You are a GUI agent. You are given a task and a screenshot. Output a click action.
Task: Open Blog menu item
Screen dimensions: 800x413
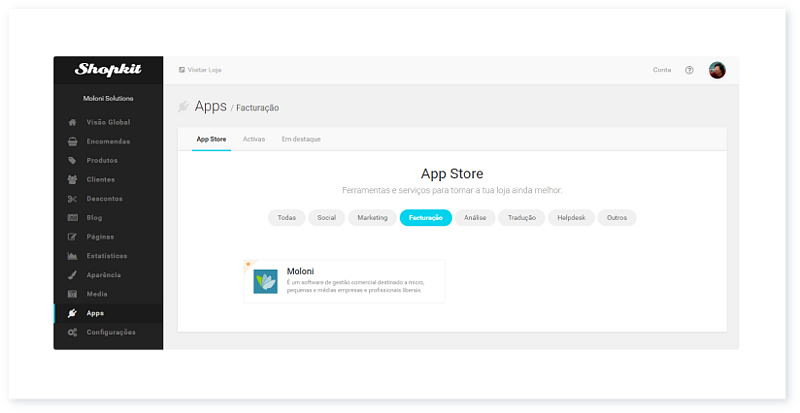pos(94,217)
